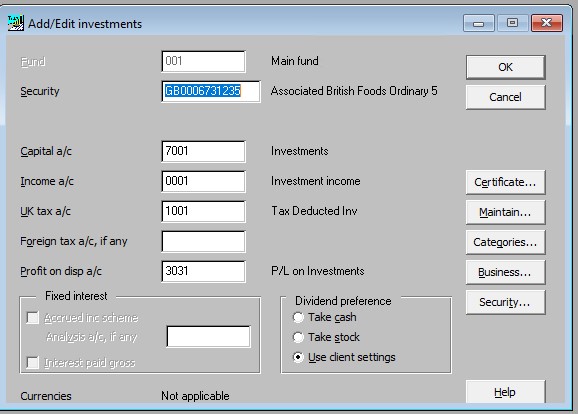Click the Fund field showing 001
Viewport: 578px width, 414px height.
203,61
